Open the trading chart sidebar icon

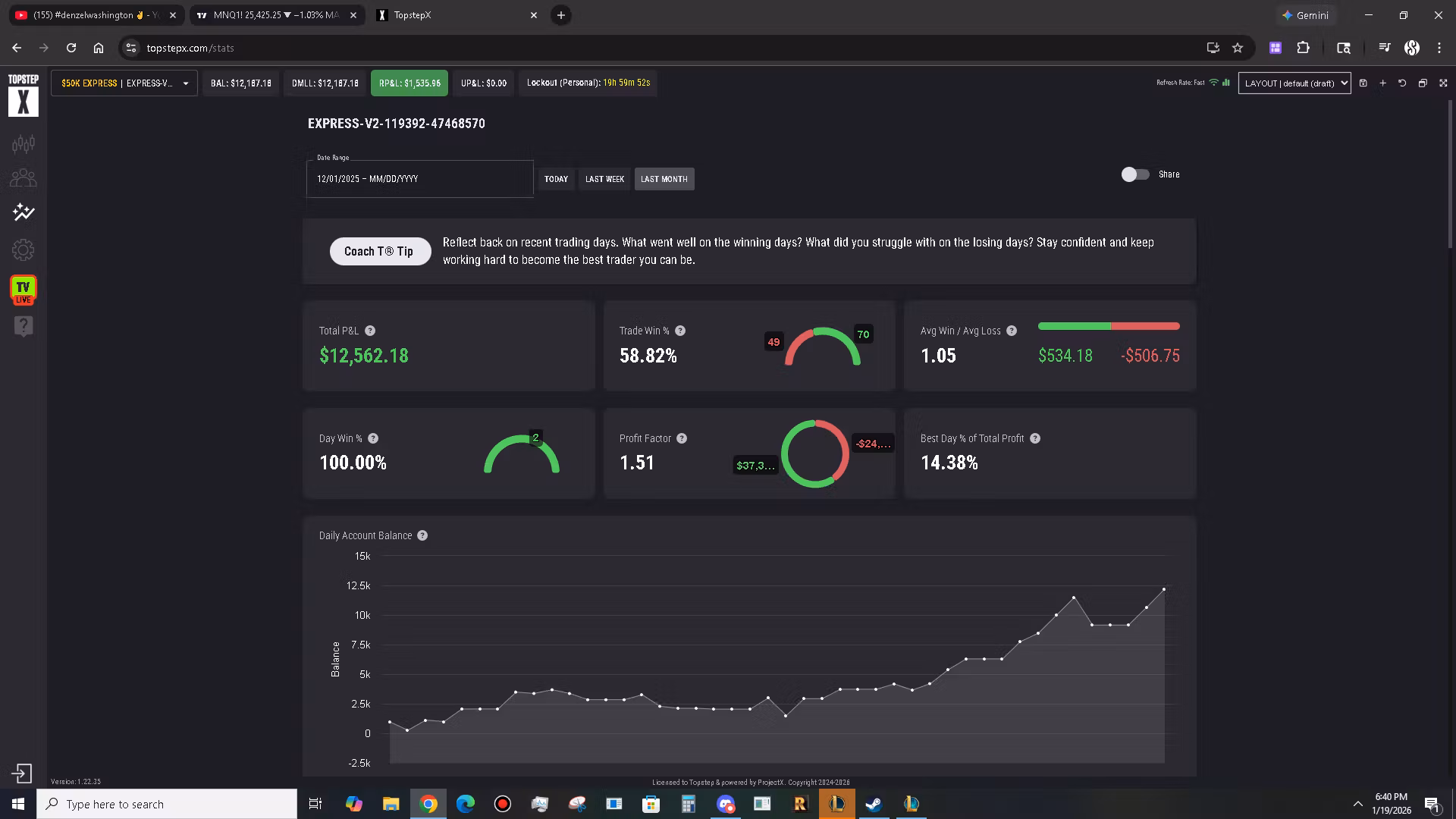[x=24, y=143]
